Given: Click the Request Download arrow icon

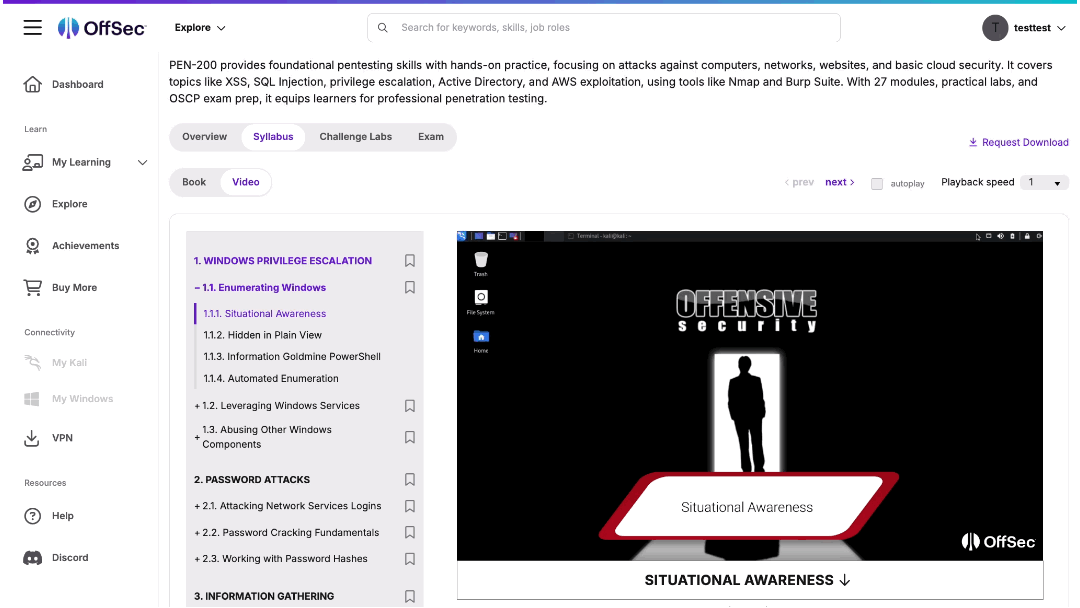Looking at the screenshot, I should click(973, 143).
